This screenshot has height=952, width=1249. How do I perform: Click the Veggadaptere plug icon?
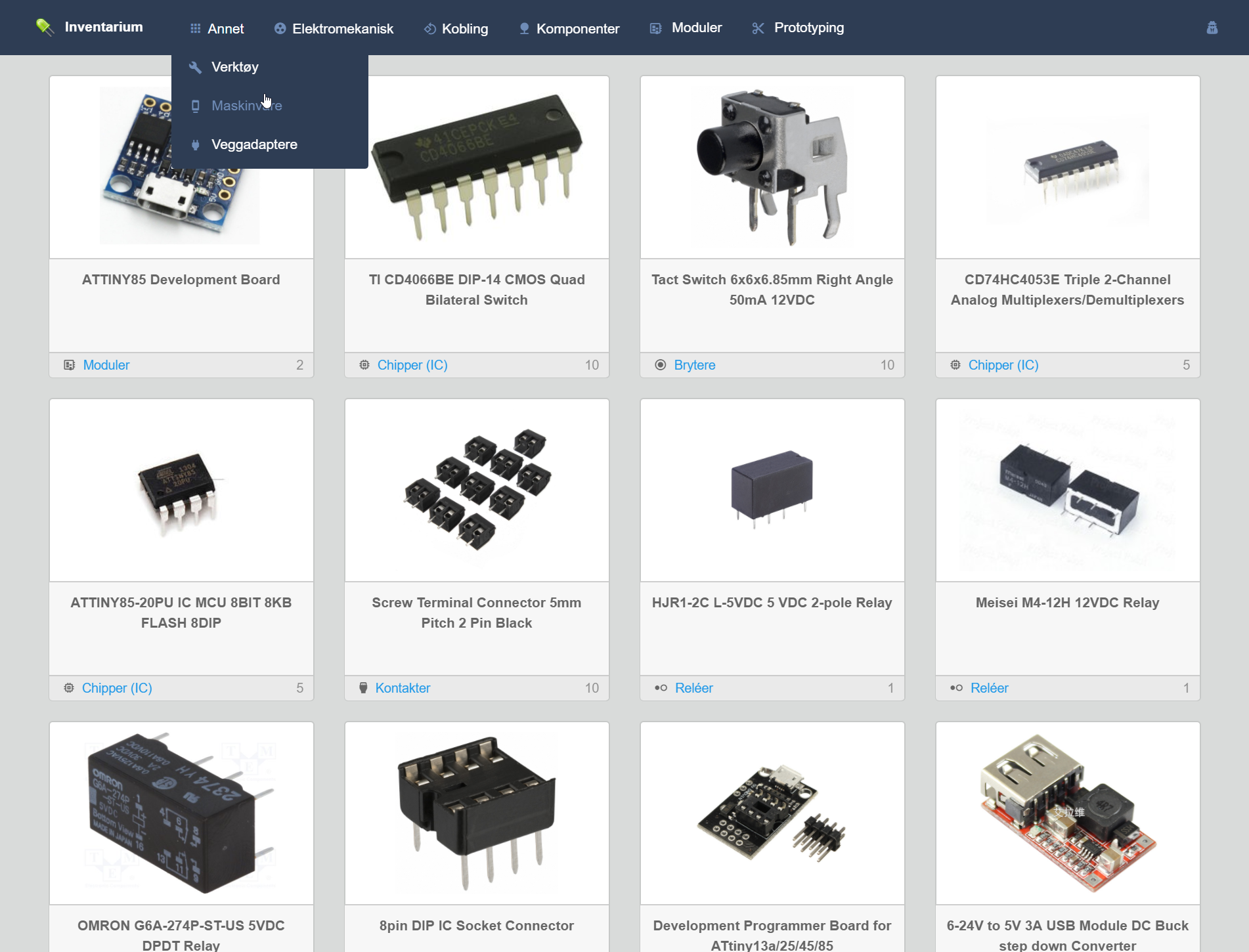coord(195,144)
